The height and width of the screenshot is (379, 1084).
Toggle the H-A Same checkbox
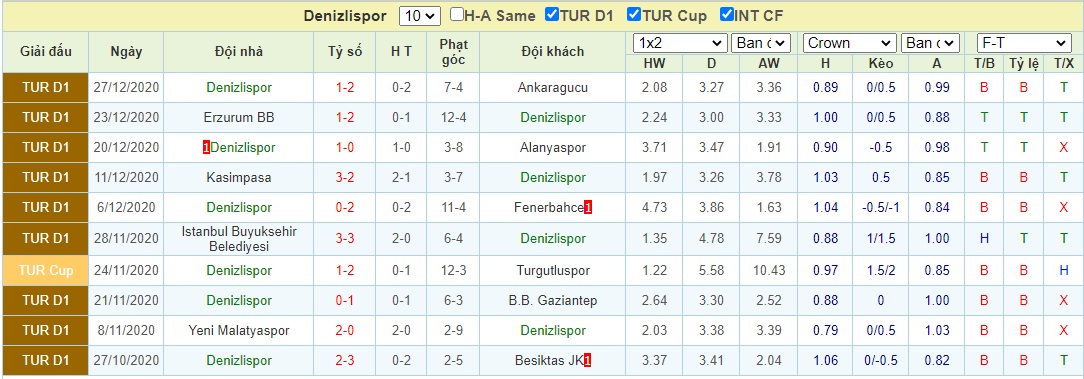click(456, 15)
